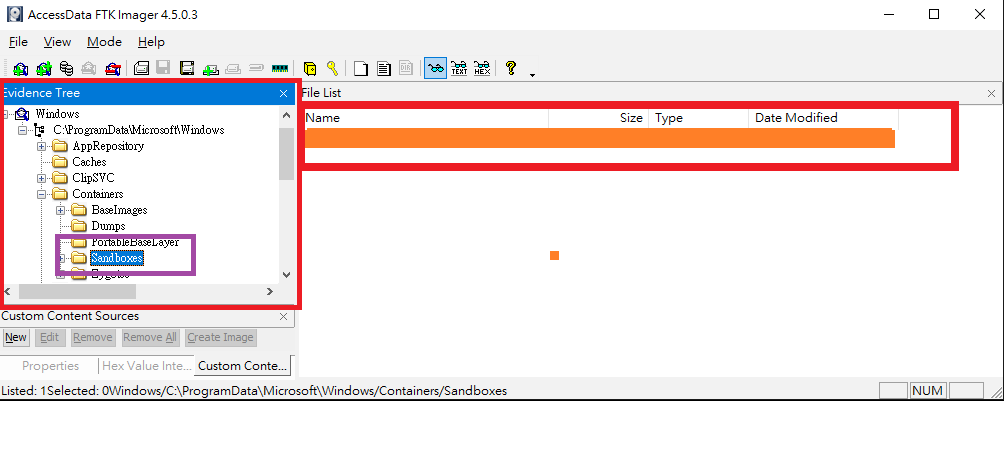
Task: Click the New button in Custom Content Sources
Action: click(16, 338)
